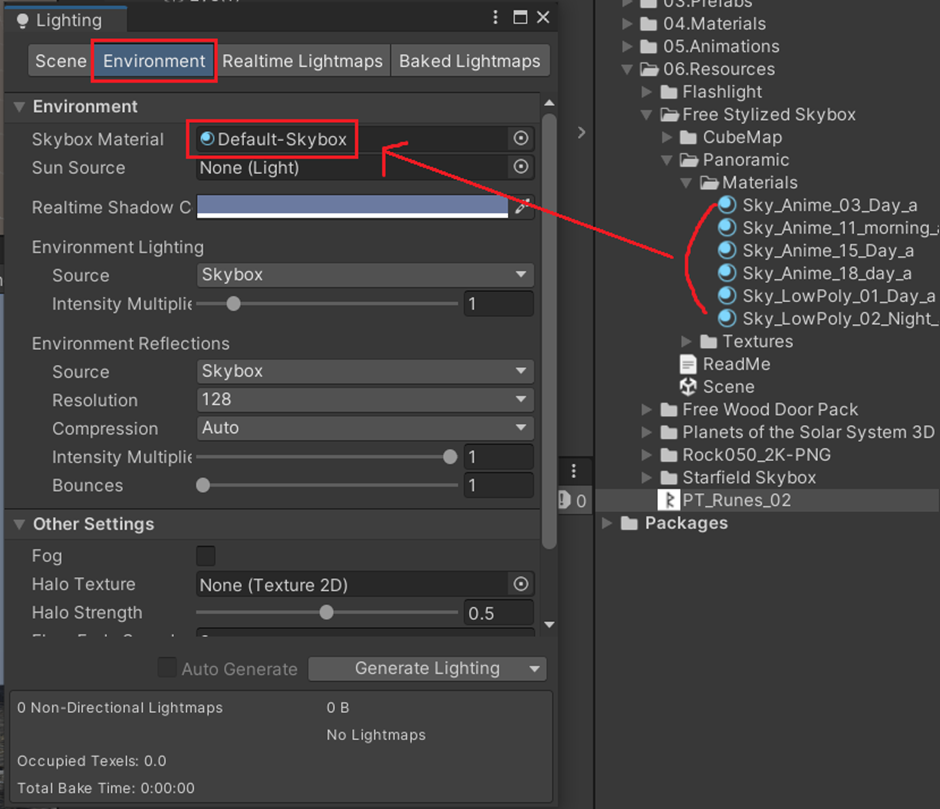Select the Scene asset under Free Stylized Skybox
This screenshot has width=940, height=809.
tap(717, 387)
